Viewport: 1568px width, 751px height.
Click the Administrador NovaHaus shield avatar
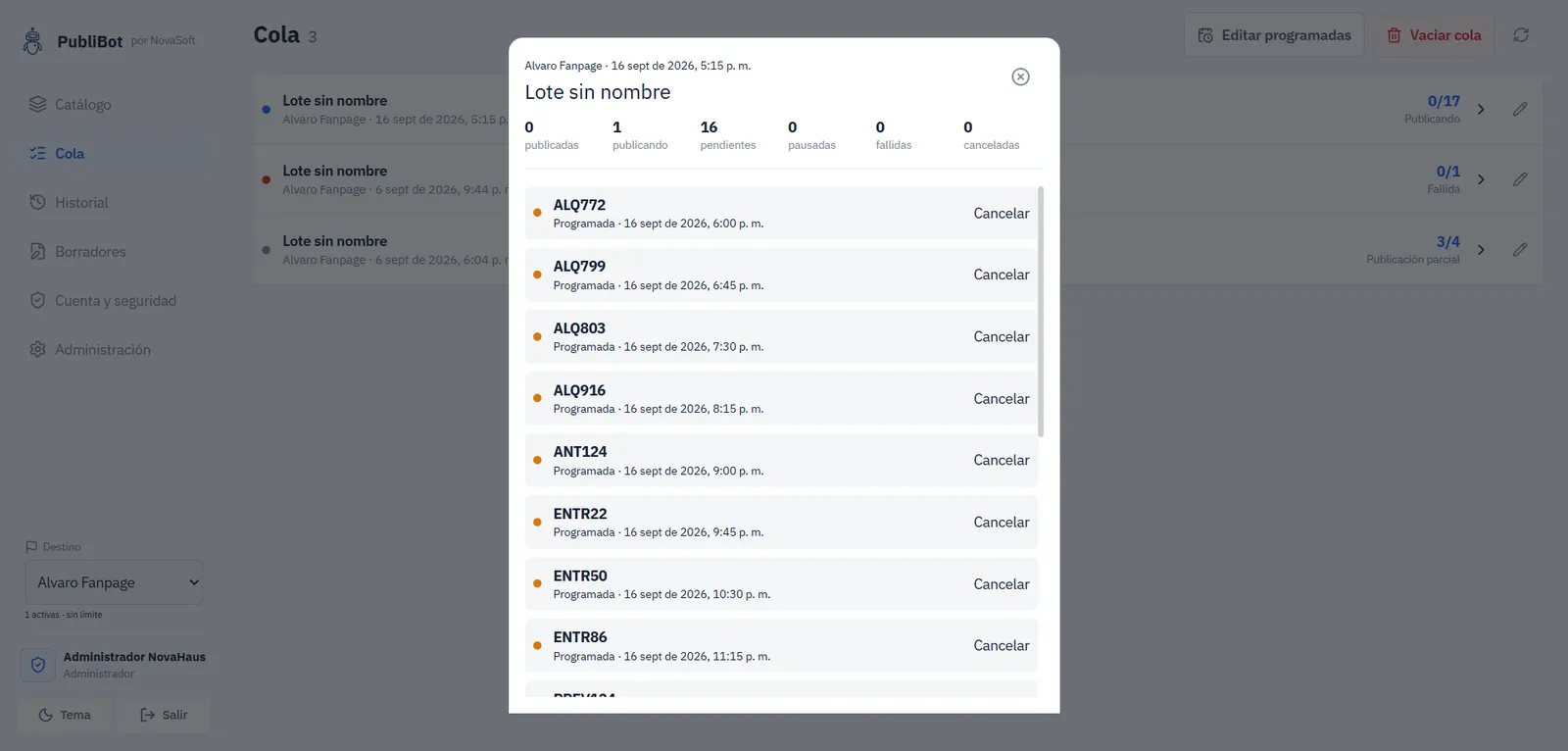[x=38, y=665]
